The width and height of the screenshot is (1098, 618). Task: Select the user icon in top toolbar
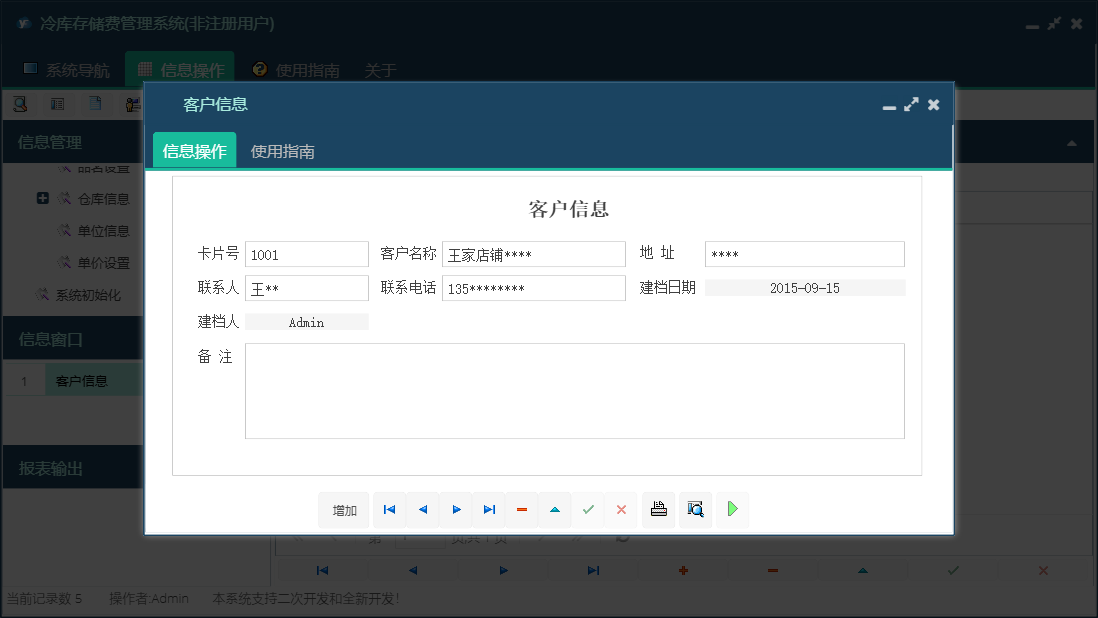coord(132,103)
